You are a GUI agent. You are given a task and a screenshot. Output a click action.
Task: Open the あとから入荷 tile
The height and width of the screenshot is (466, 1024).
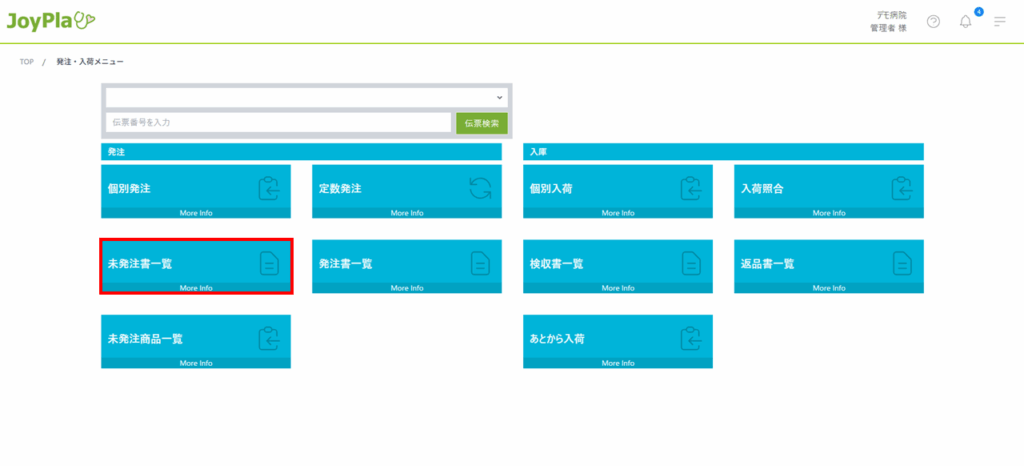pyautogui.click(x=618, y=338)
